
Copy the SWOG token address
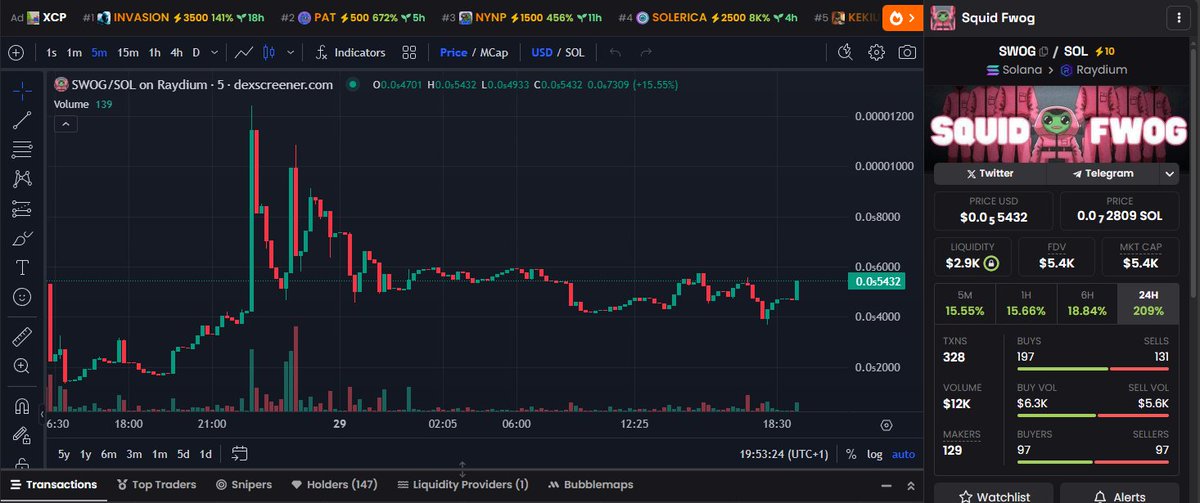pyautogui.click(x=1042, y=51)
